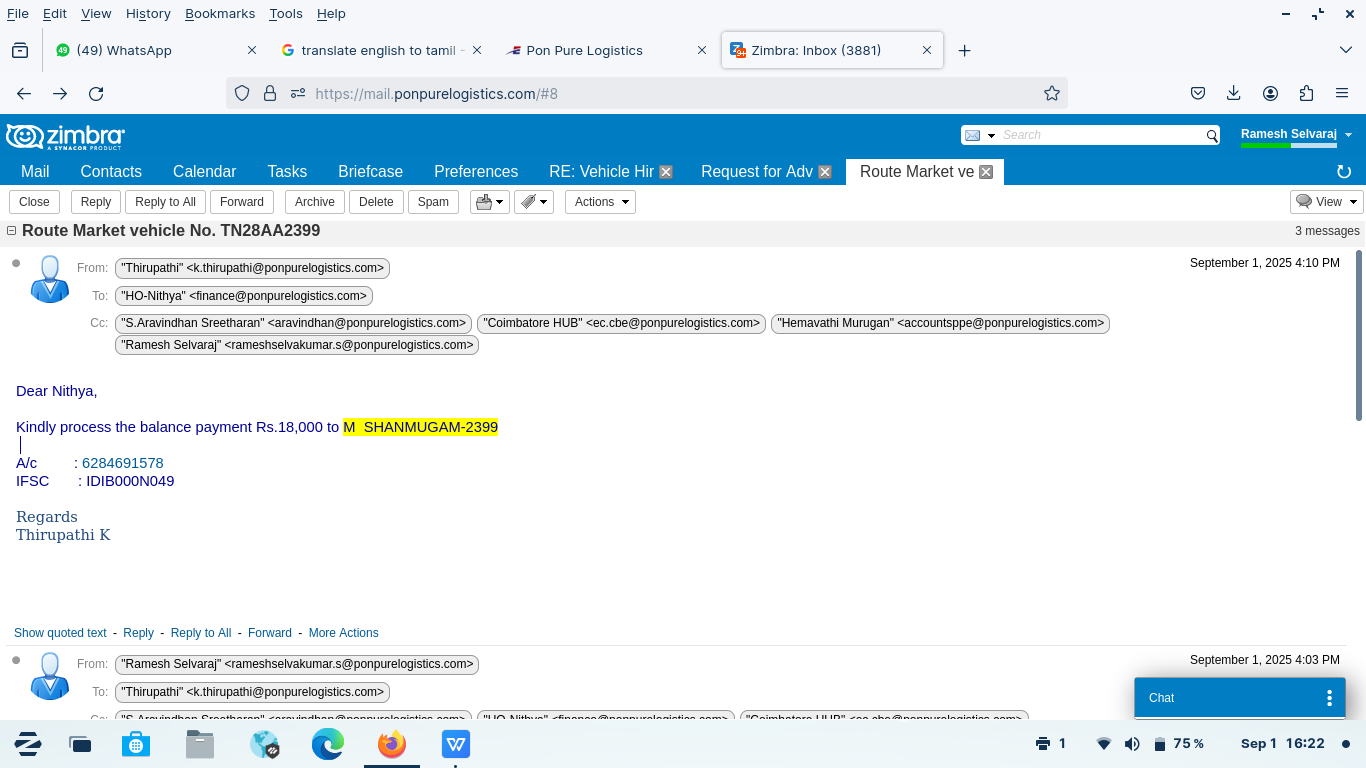Screen dimensions: 1366x768
Task: Click the search magnifier icon in Zimbra
Action: pyautogui.click(x=1212, y=136)
